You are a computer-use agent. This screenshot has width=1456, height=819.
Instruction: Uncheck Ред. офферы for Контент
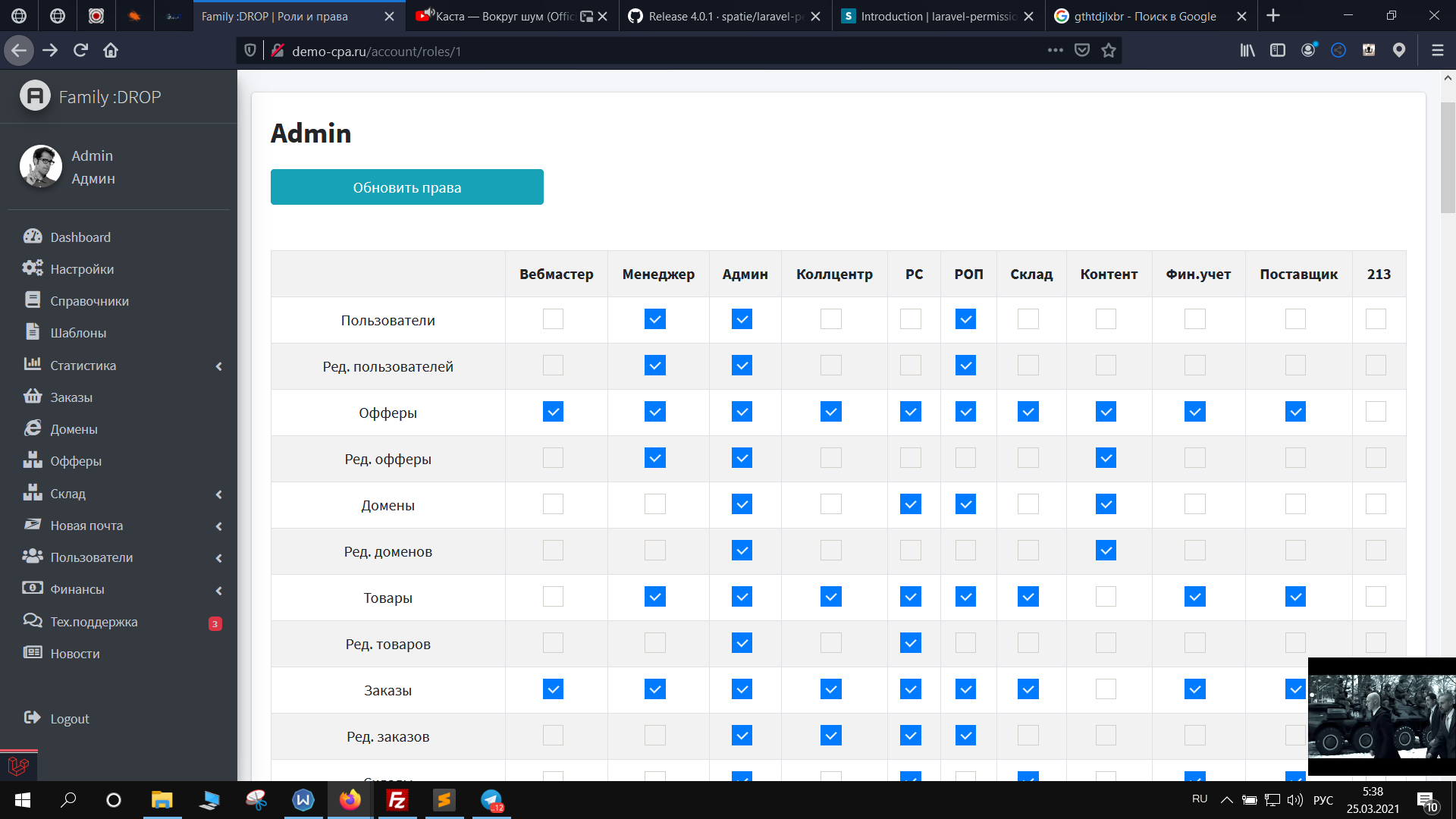tap(1106, 458)
